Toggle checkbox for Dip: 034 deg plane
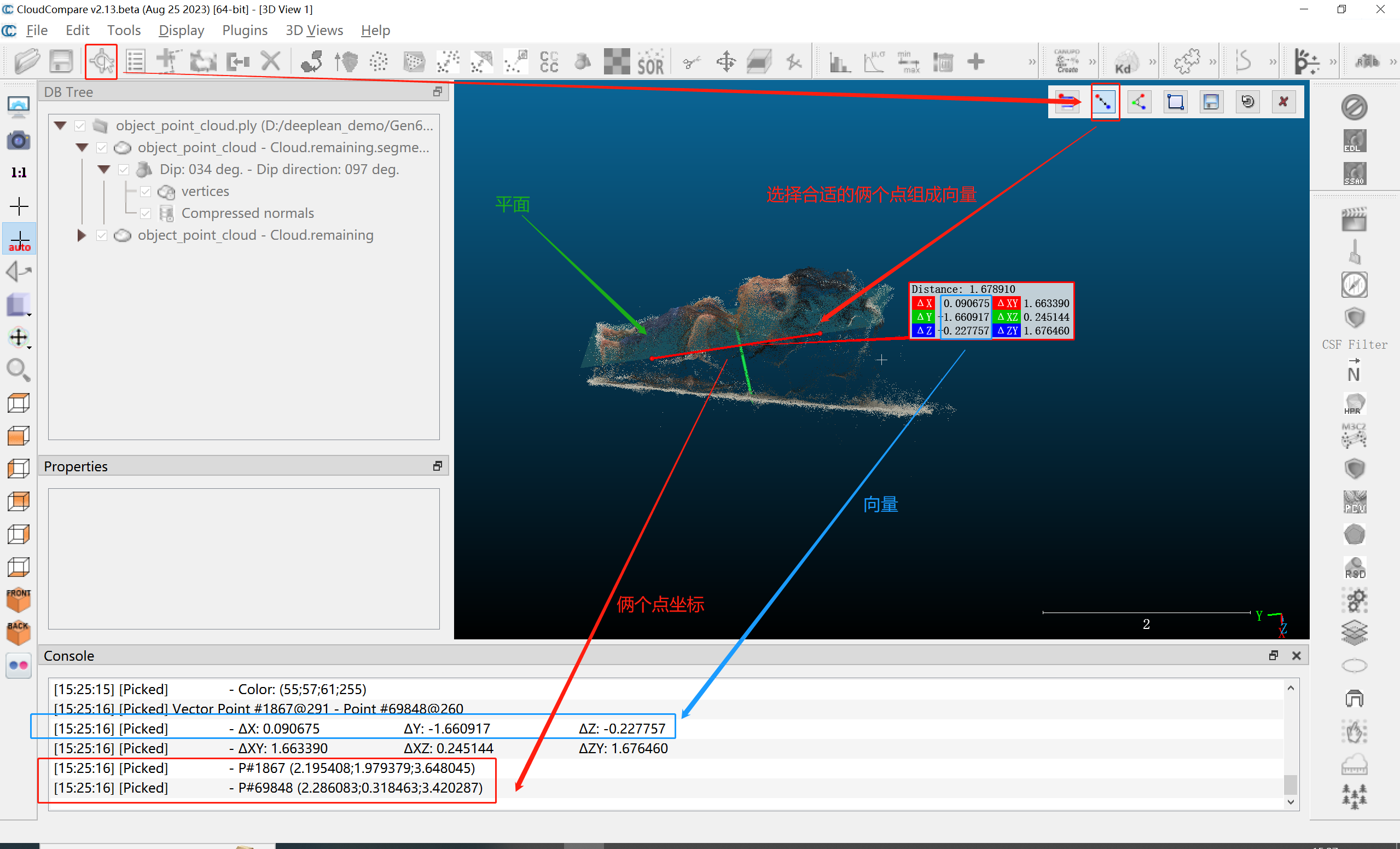 pos(123,170)
